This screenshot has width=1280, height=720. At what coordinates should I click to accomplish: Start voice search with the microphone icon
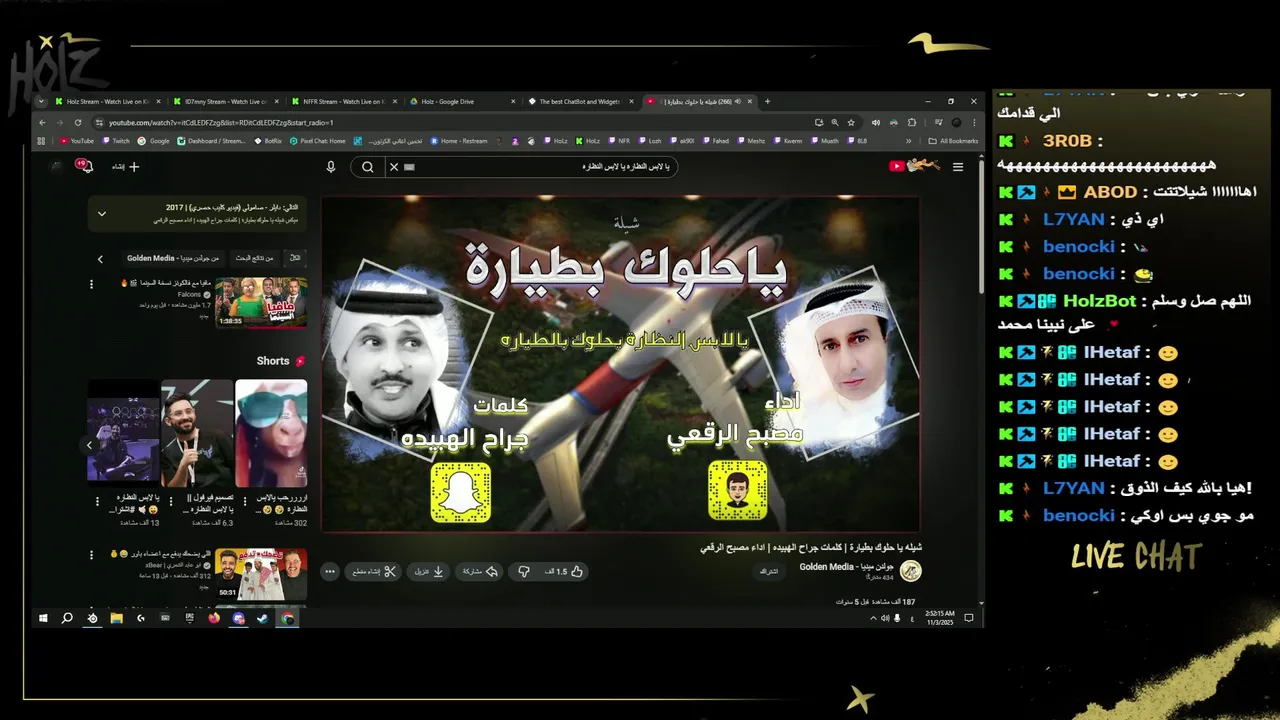tap(331, 167)
